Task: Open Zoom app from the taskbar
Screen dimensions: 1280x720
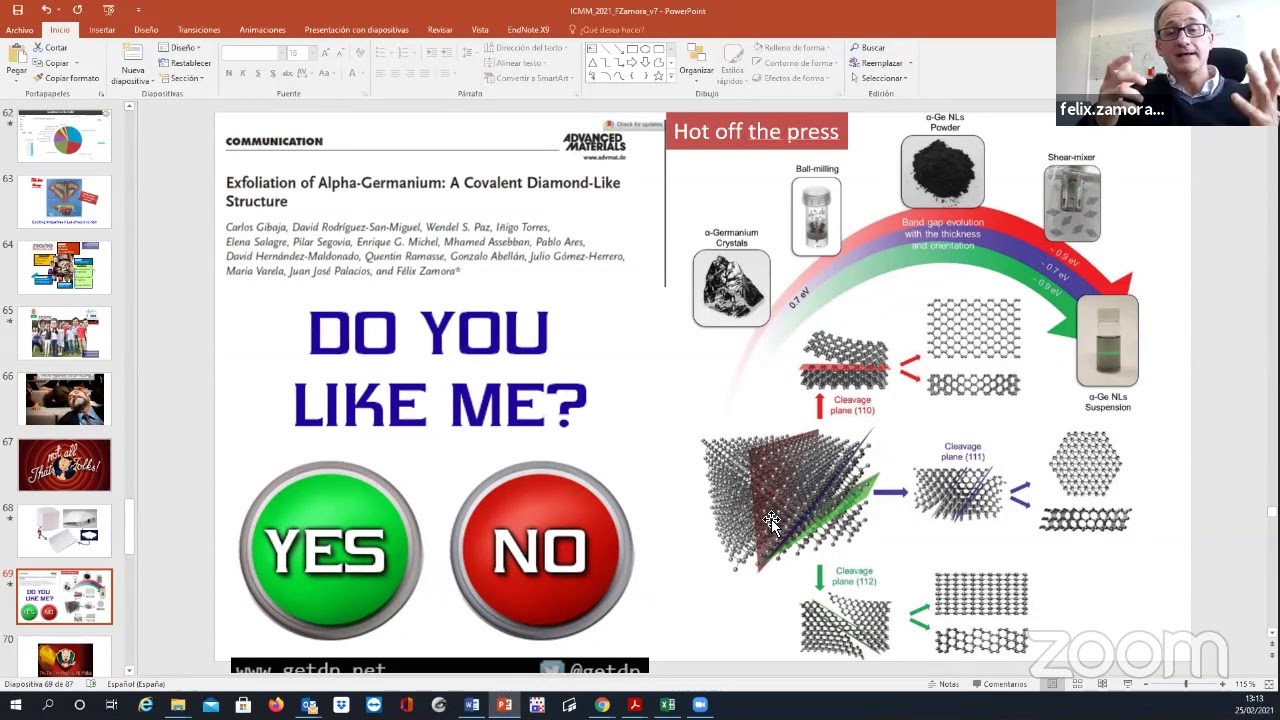Action: tap(700, 705)
